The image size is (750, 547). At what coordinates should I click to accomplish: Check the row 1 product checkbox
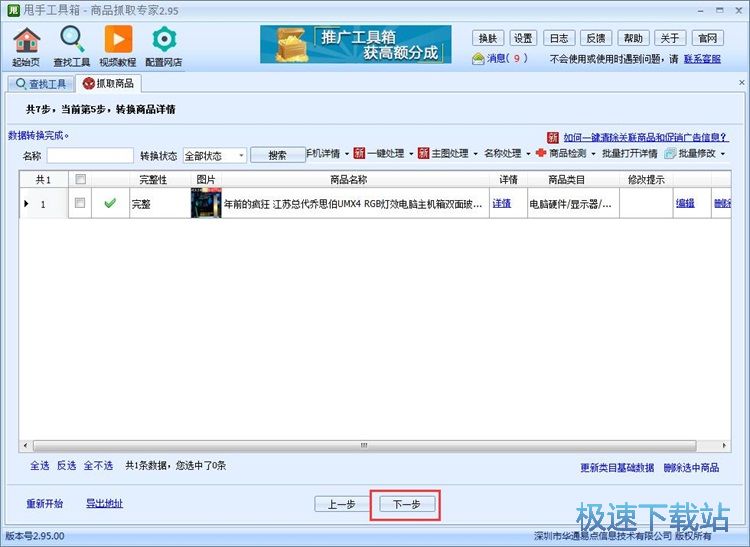(x=80, y=203)
